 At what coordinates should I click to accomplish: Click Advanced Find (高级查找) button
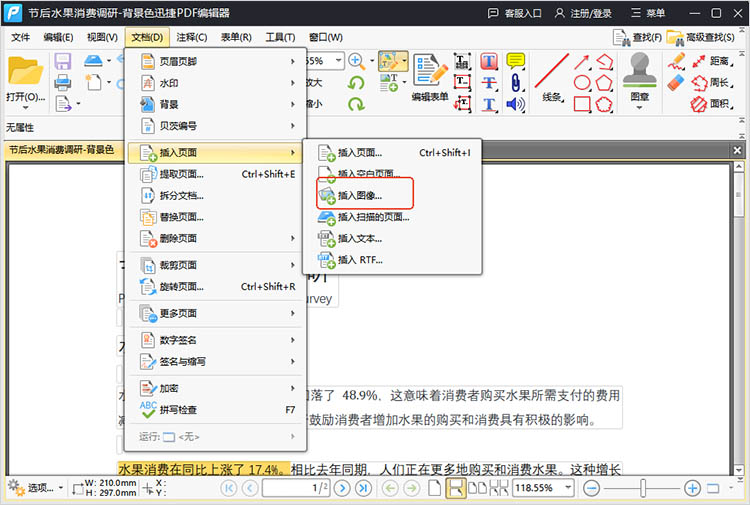click(x=700, y=37)
